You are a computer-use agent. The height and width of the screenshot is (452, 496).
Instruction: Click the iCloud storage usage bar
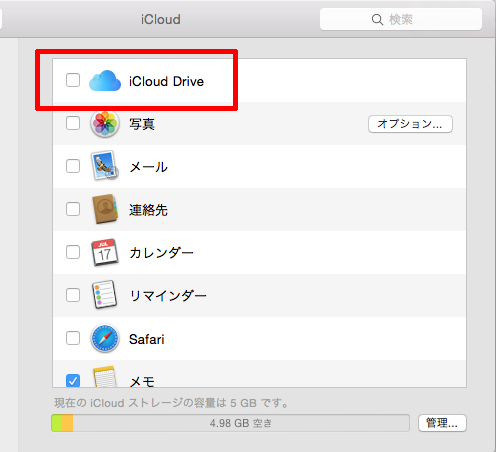point(230,423)
